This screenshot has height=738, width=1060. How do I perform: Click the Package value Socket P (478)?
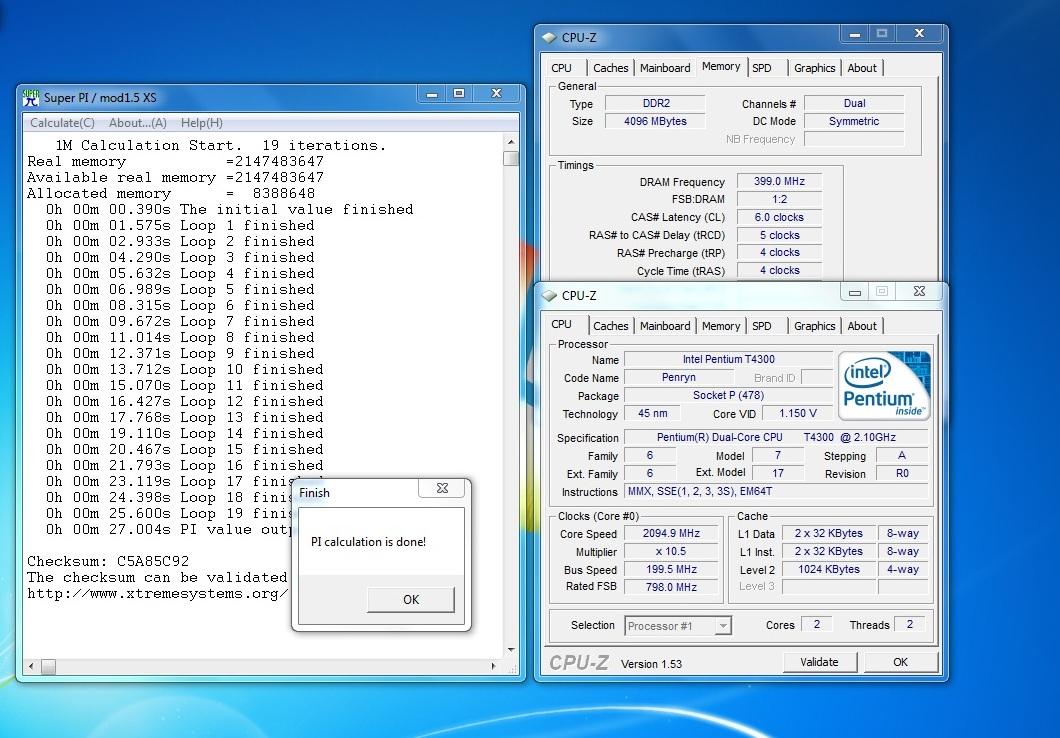[728, 395]
